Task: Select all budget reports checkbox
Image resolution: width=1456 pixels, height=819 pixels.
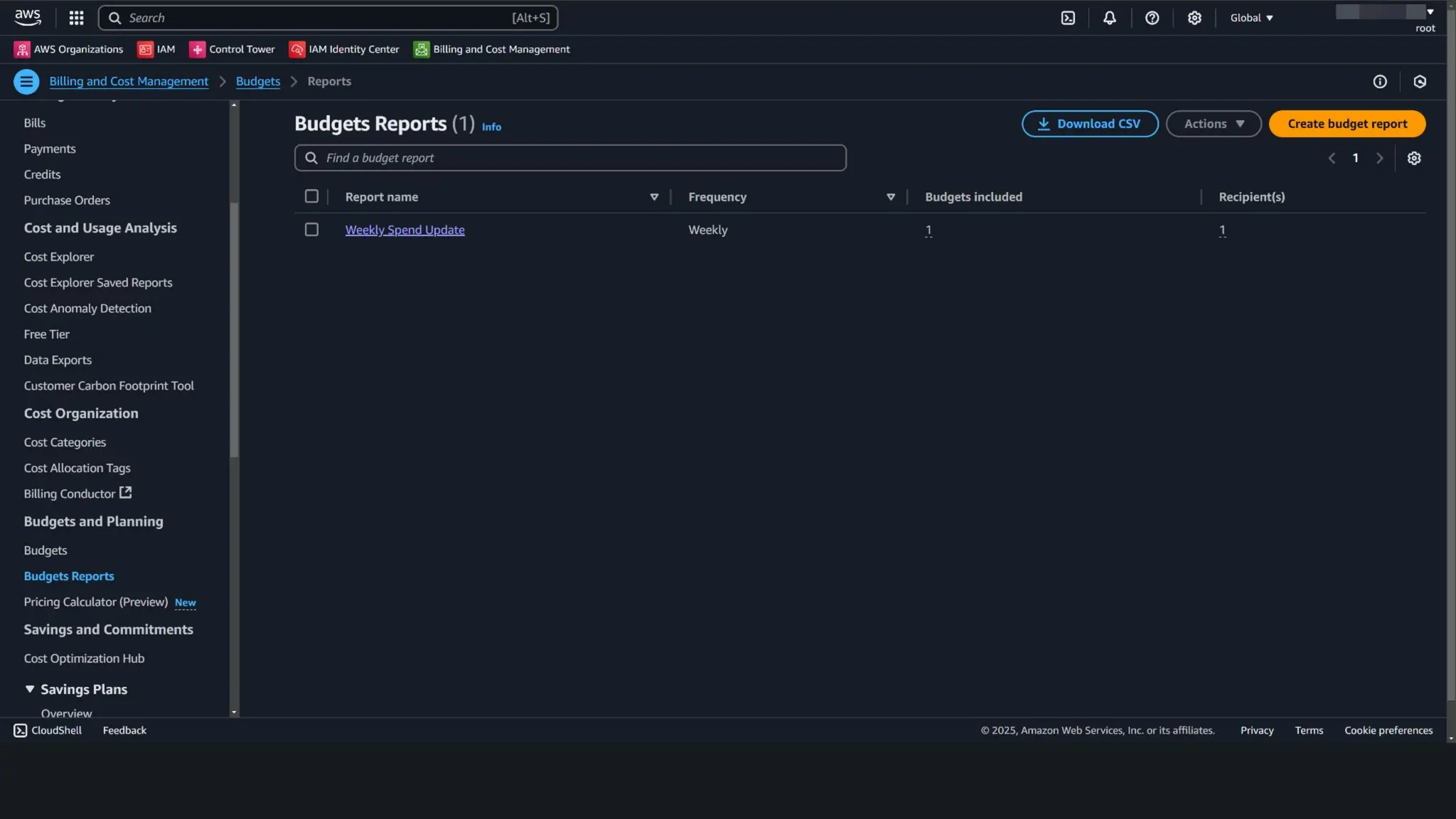Action: [x=311, y=196]
